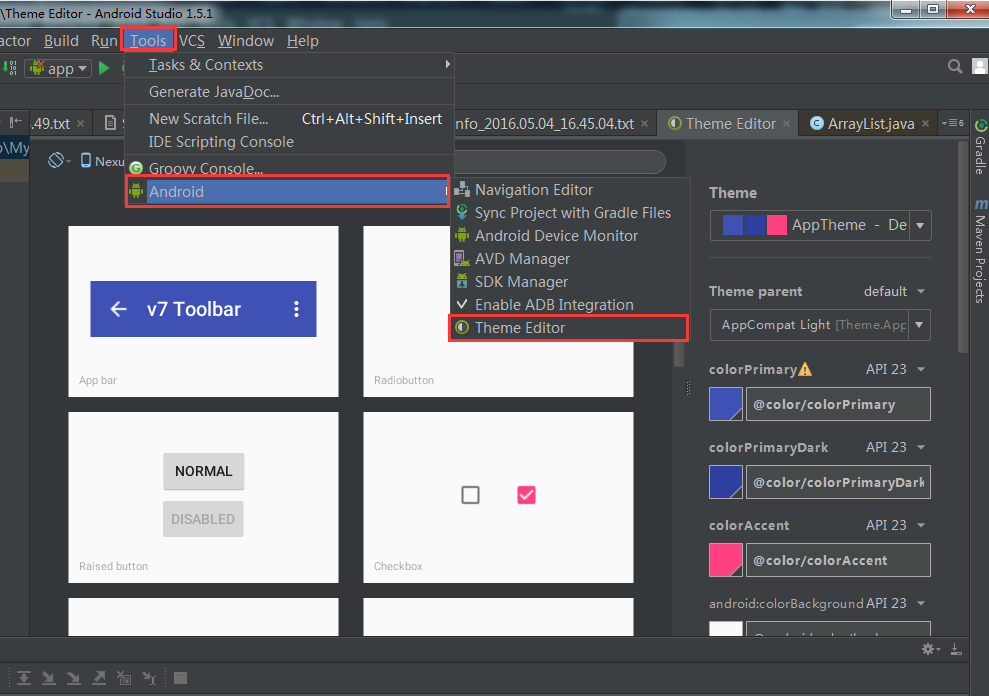The image size is (989, 696).
Task: Click the NORMAL raised button
Action: 203,471
